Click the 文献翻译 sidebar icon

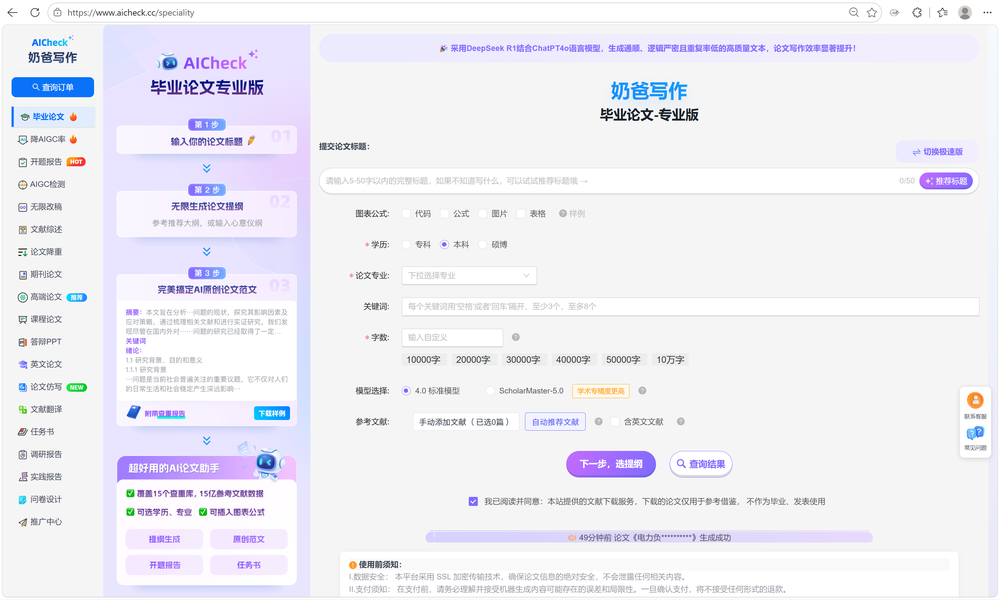[x=22, y=409]
